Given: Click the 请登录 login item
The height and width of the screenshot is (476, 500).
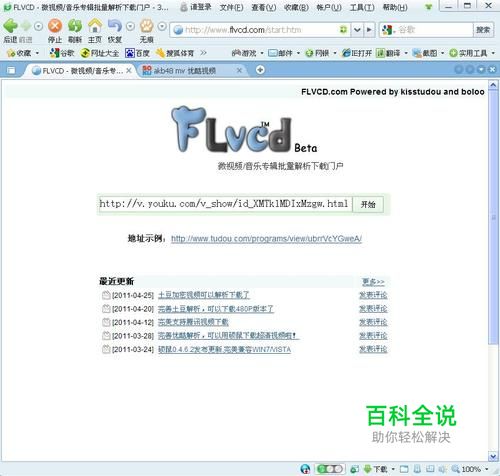Looking at the screenshot, I should pos(196,7).
